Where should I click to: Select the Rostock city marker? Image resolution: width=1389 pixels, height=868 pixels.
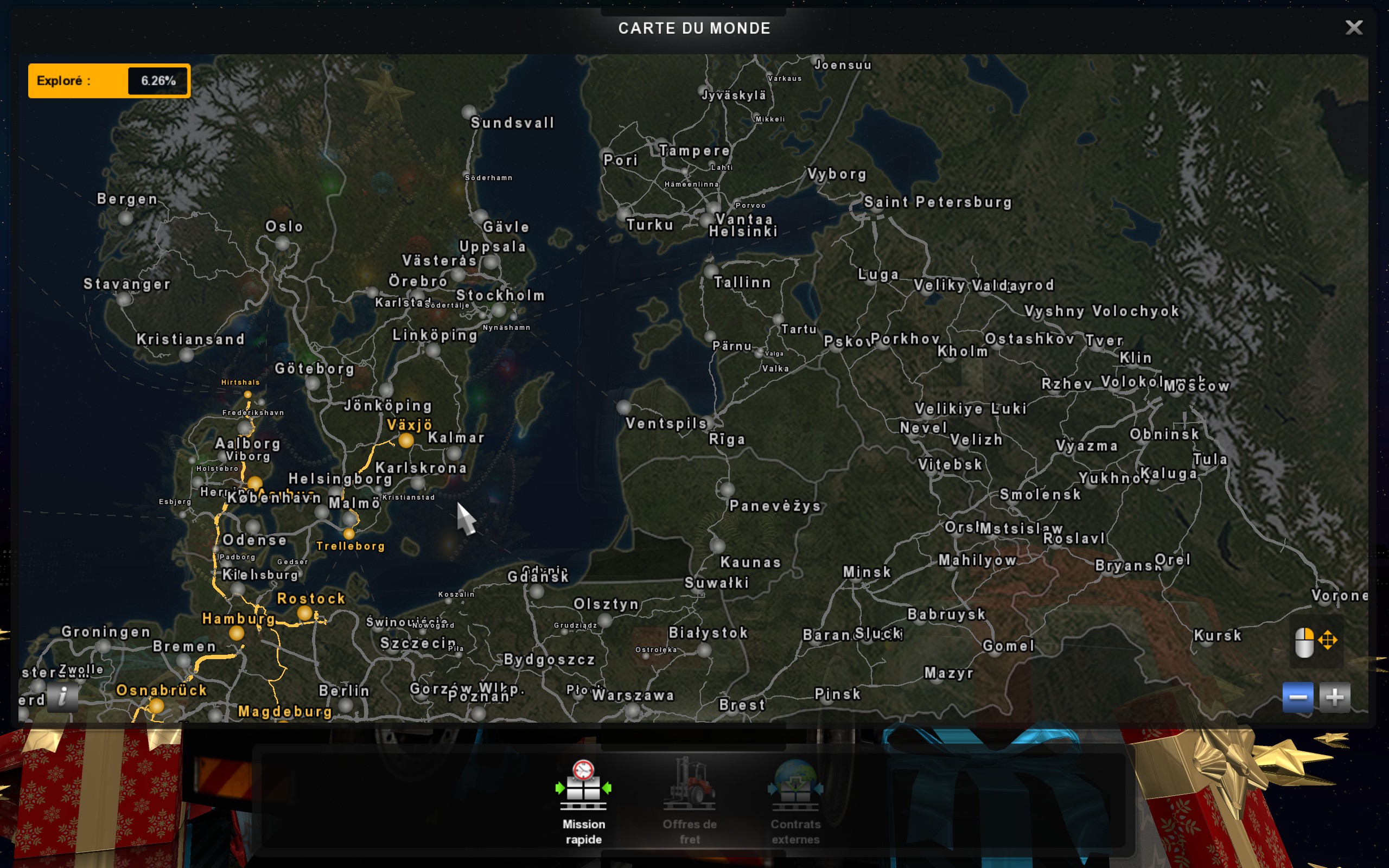click(x=305, y=614)
